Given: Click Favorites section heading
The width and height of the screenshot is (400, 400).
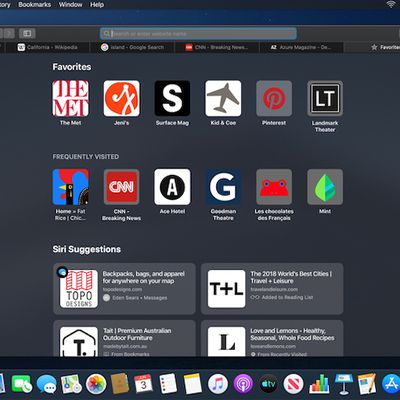Looking at the screenshot, I should (x=72, y=67).
